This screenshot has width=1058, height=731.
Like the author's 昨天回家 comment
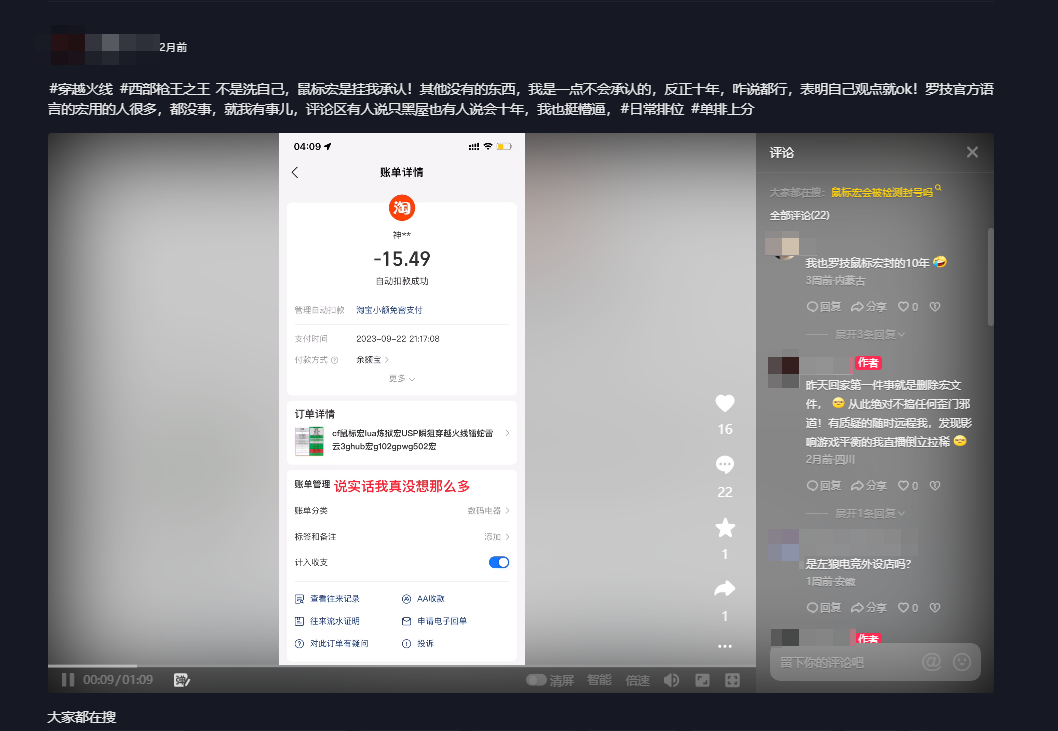pyautogui.click(x=908, y=485)
